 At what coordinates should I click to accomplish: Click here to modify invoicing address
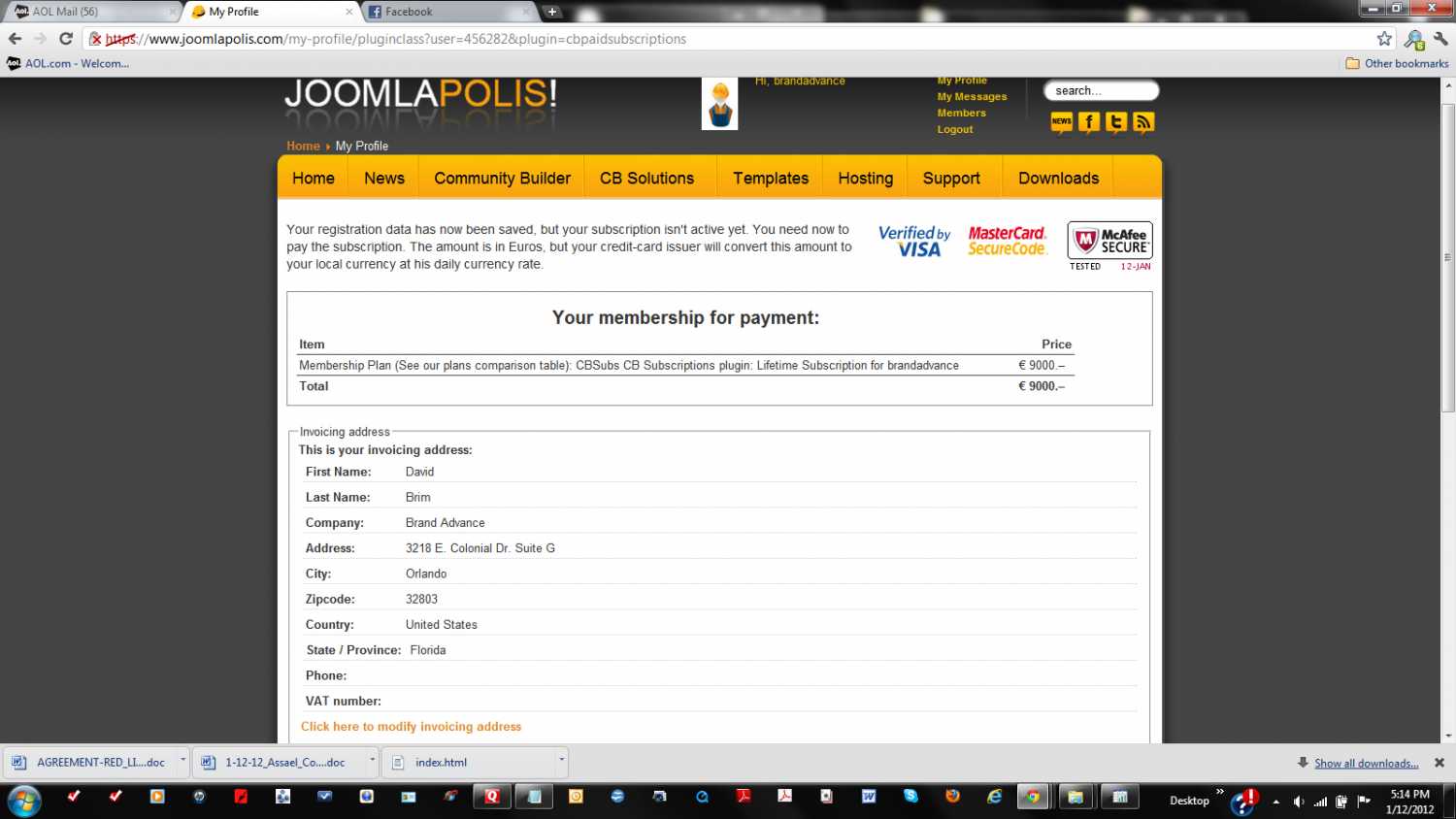[x=411, y=727]
